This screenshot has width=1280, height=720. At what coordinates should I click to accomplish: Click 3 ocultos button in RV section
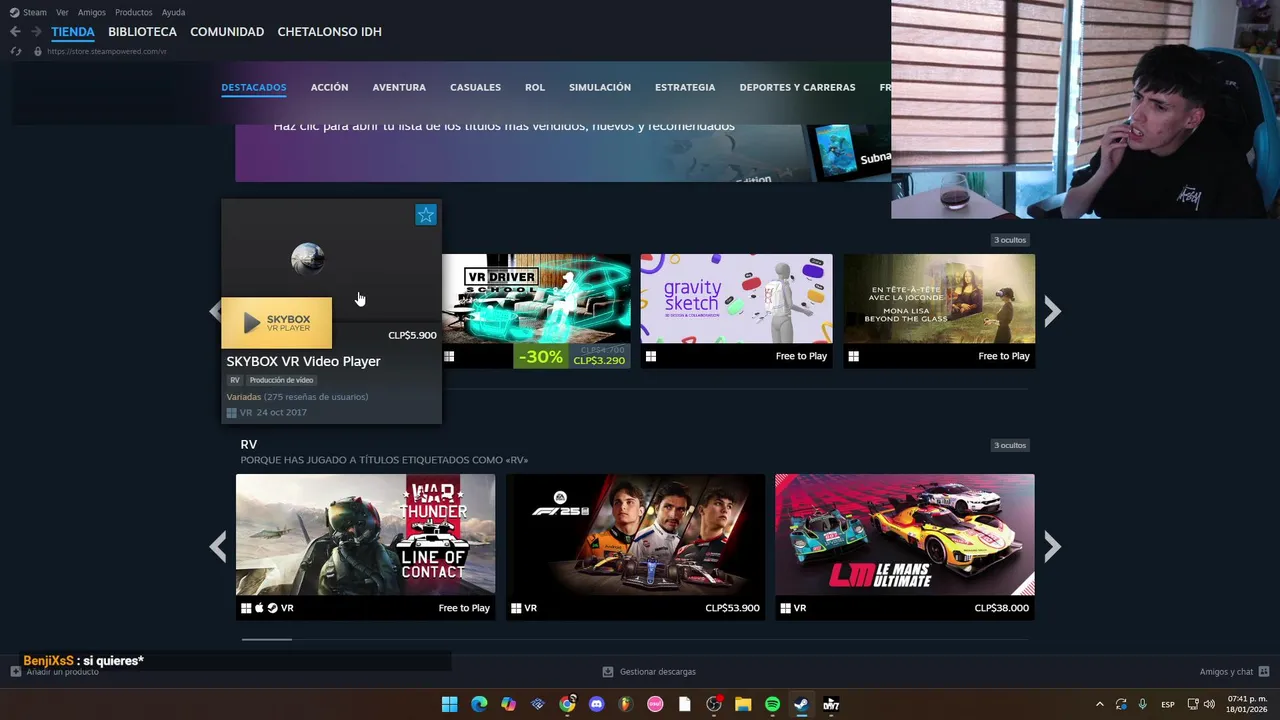1010,445
